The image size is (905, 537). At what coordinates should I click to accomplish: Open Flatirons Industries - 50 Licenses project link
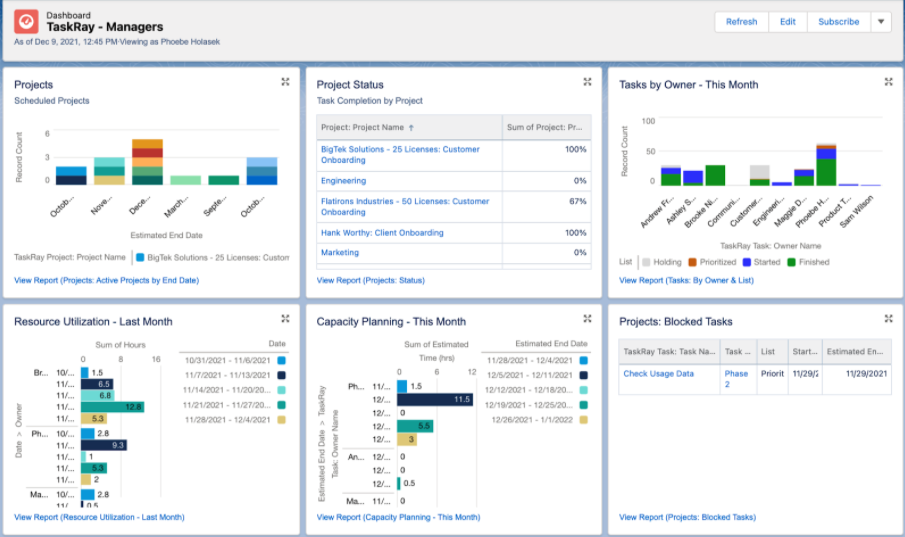click(405, 207)
